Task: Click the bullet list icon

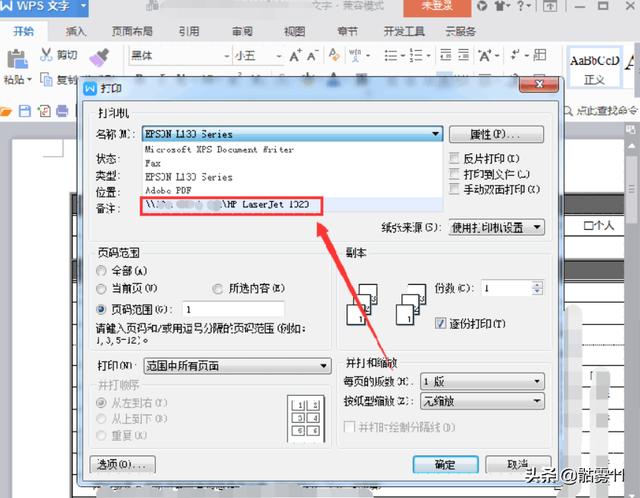Action: click(x=391, y=55)
